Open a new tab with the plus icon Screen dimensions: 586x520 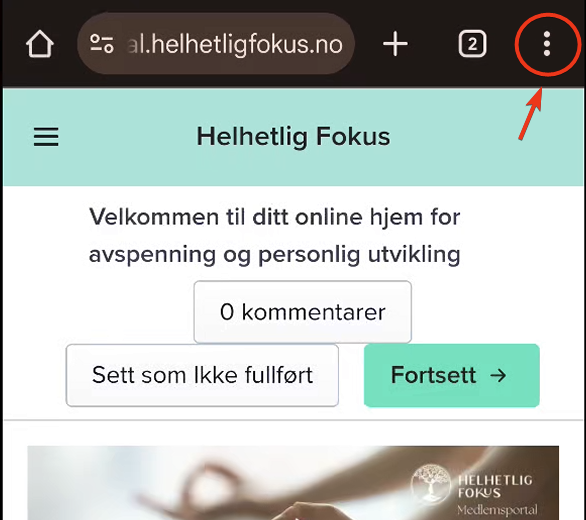pyautogui.click(x=395, y=44)
